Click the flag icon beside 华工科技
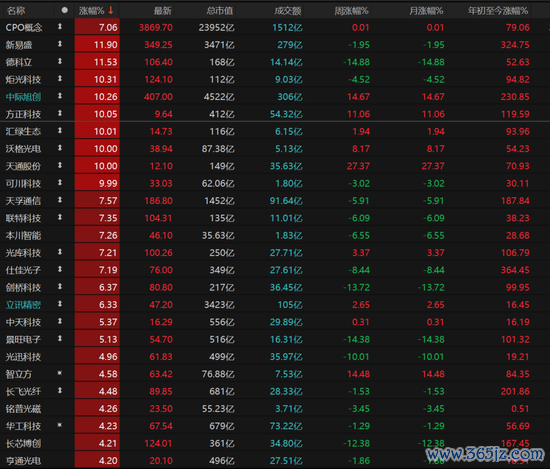 (x=60, y=425)
